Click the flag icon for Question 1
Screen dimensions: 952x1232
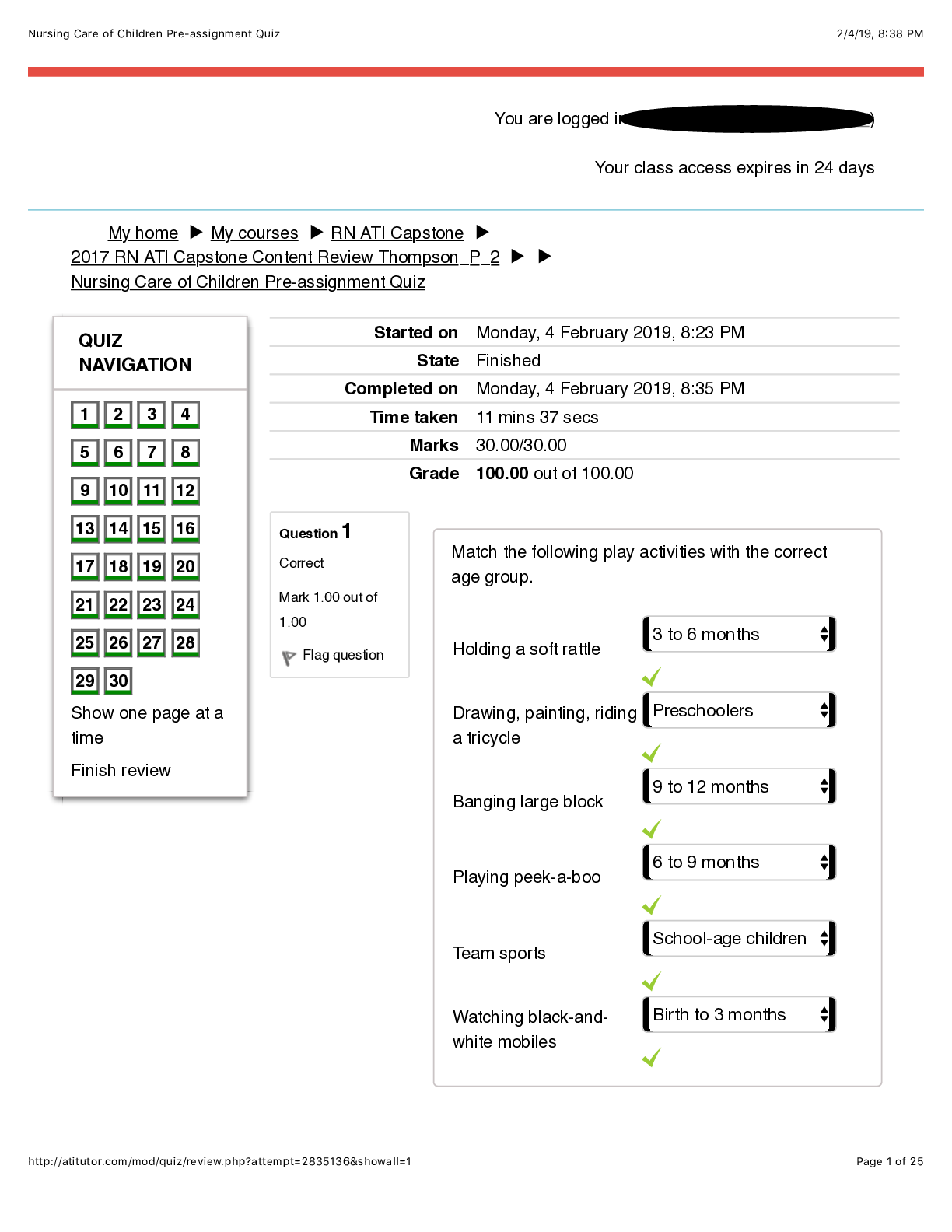[x=289, y=658]
